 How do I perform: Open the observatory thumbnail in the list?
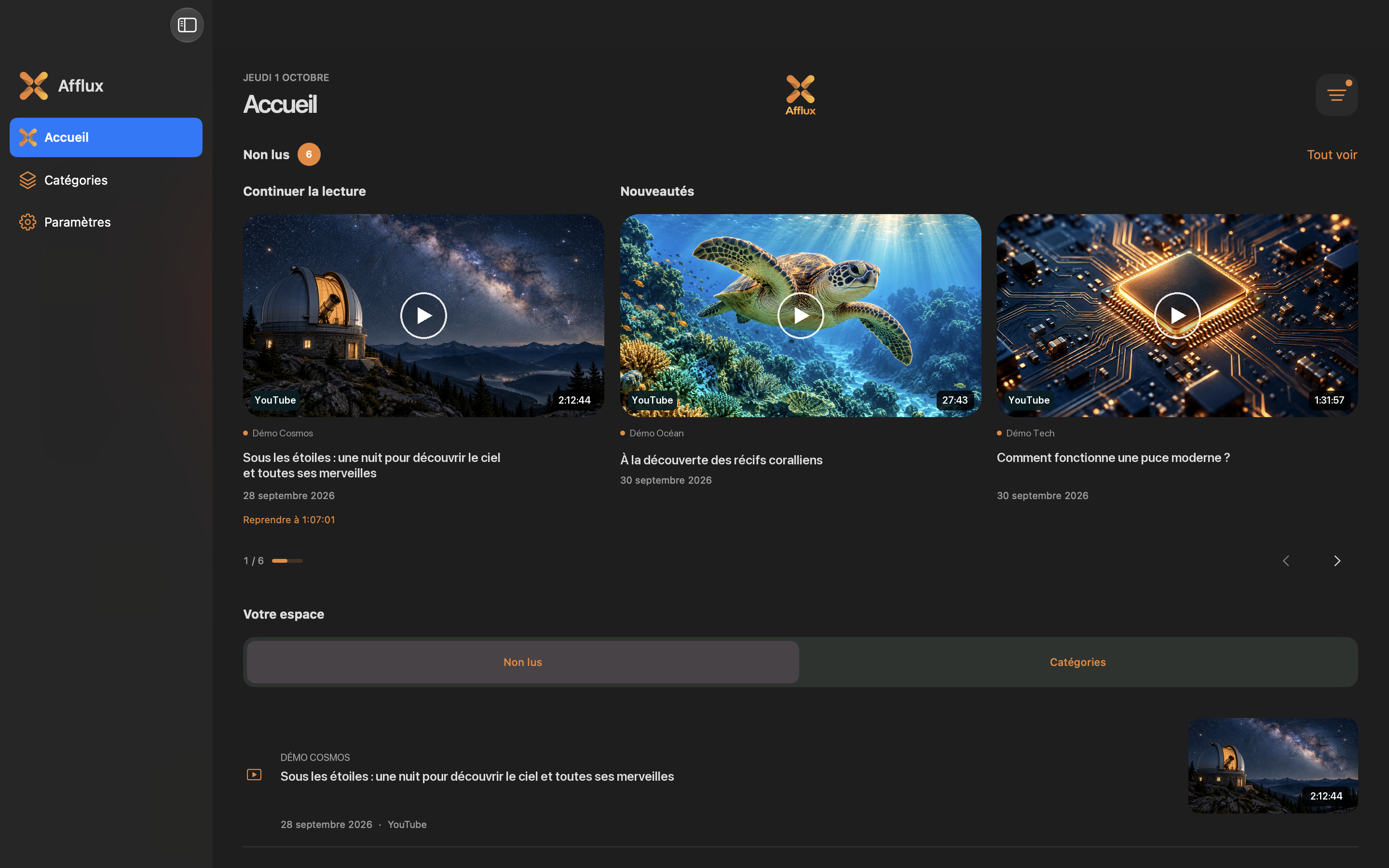pyautogui.click(x=1272, y=765)
